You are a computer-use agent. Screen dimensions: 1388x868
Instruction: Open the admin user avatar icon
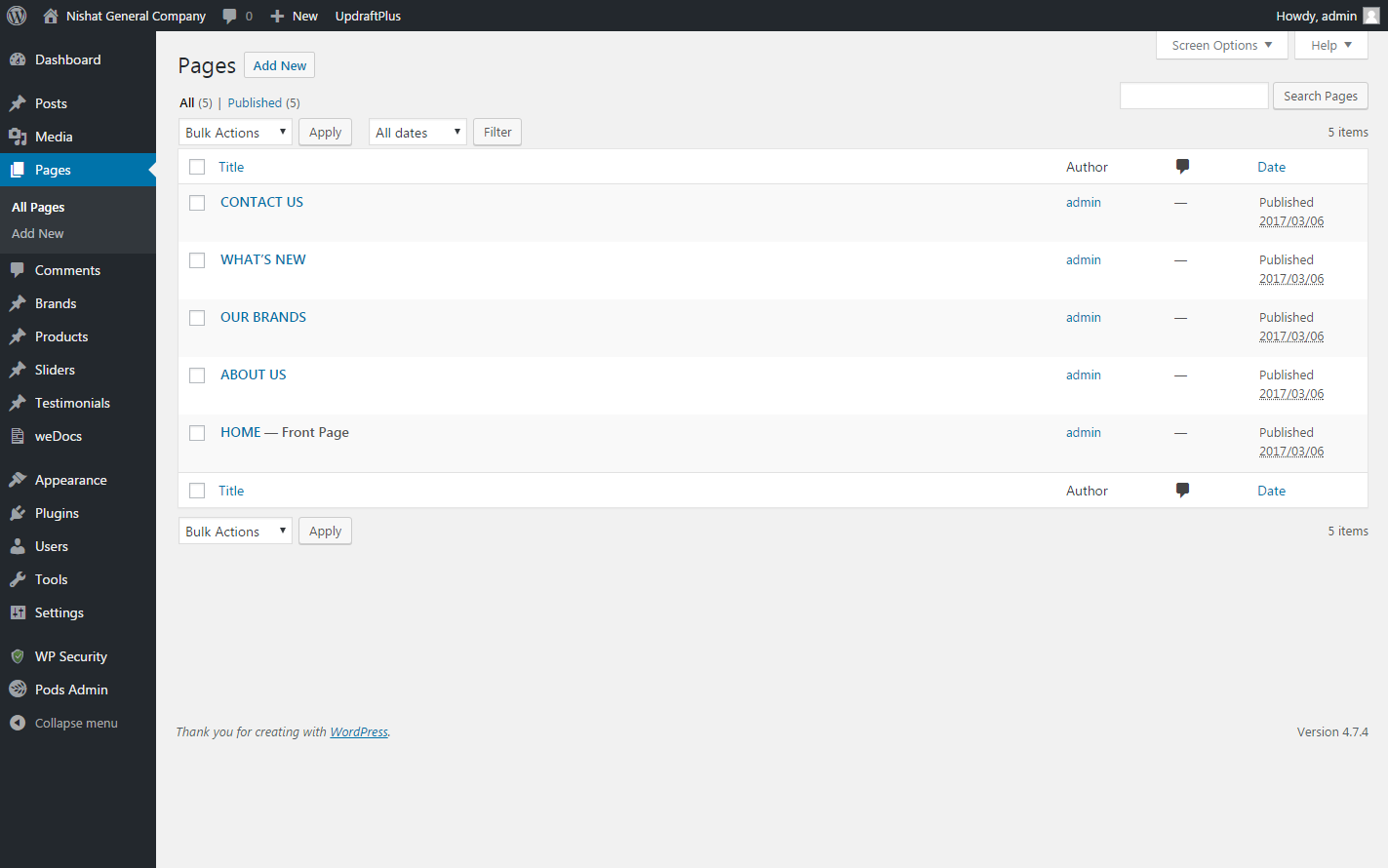click(x=1370, y=16)
